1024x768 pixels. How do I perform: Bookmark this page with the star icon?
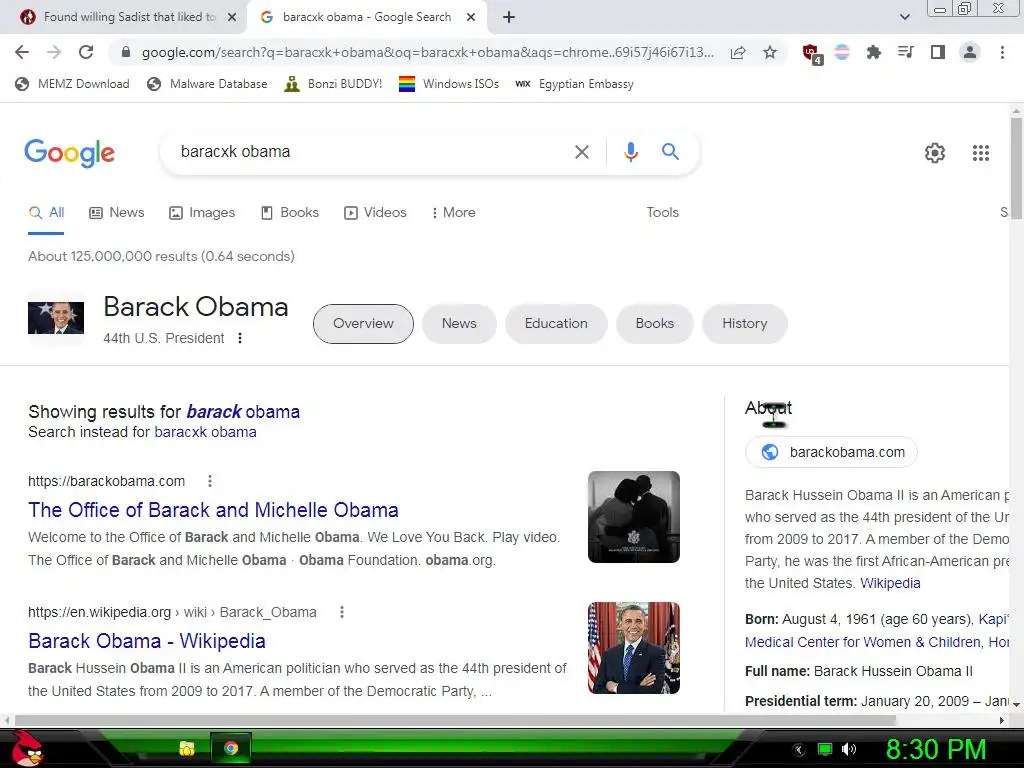coord(770,52)
